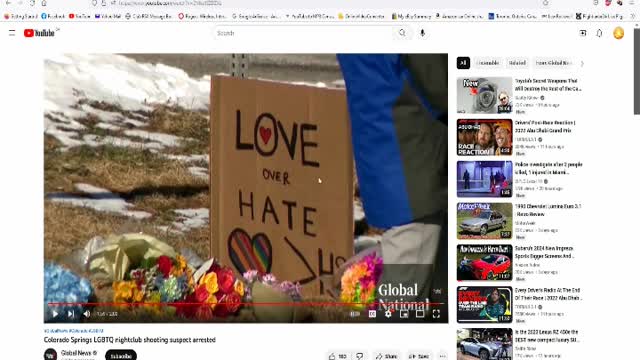Toggle the autoplay switch in player

tap(355, 313)
